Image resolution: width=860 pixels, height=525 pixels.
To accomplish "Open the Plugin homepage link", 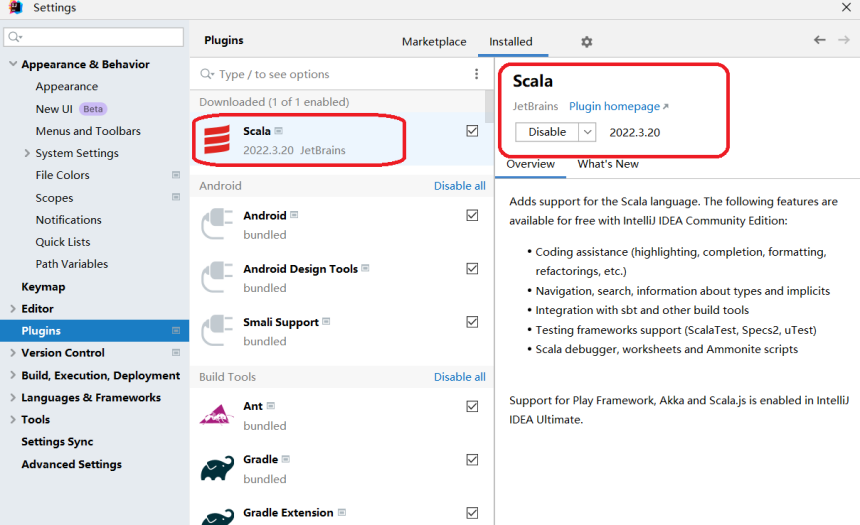I will [618, 106].
